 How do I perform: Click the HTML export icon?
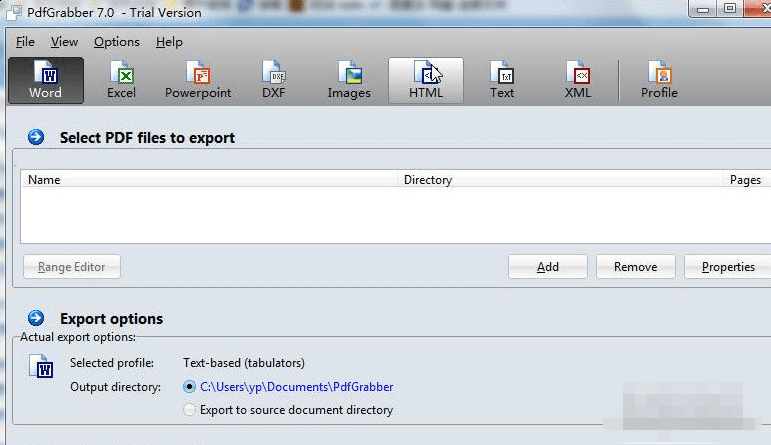pos(426,81)
